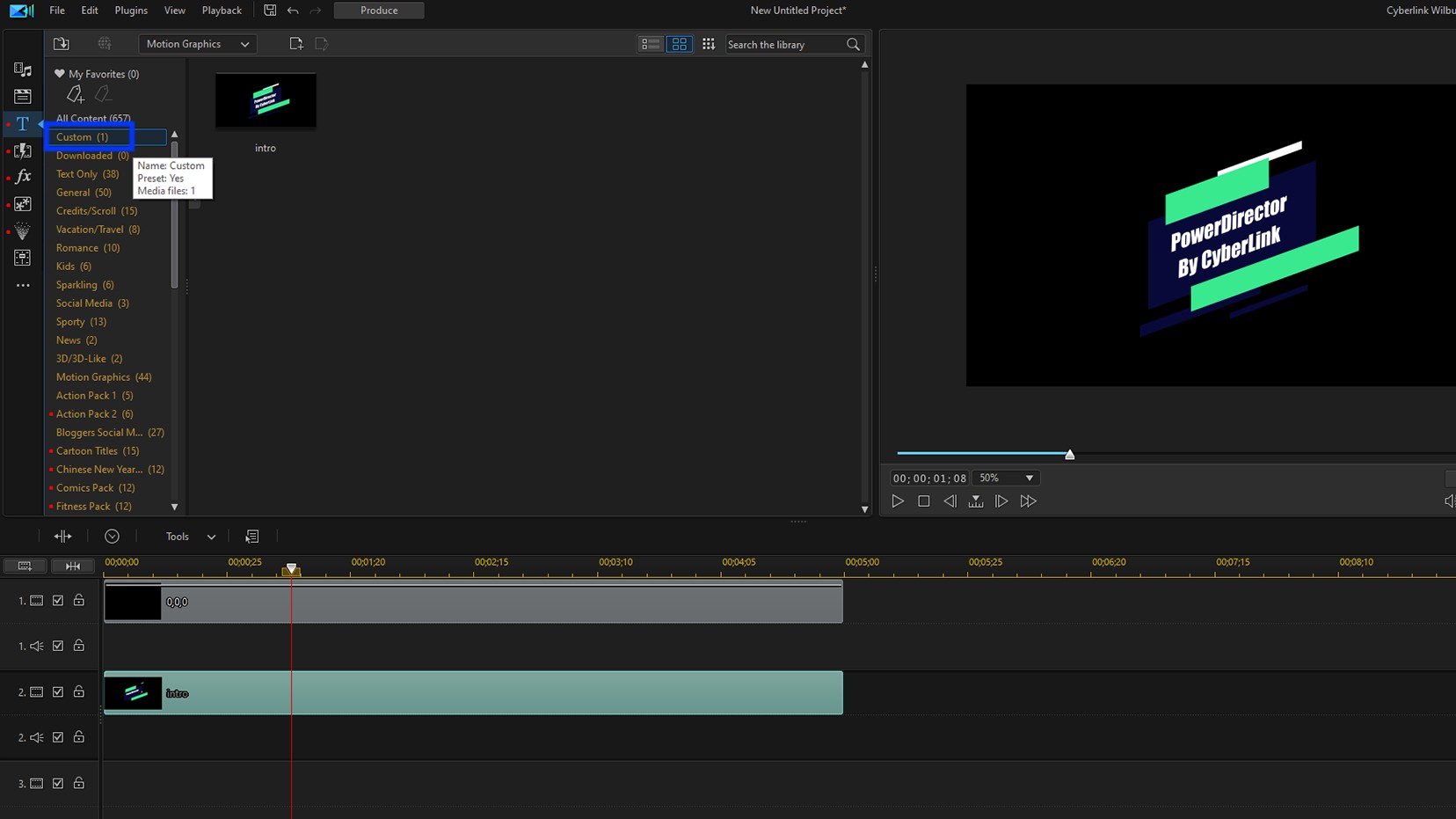Click the import media icon above library
The width and height of the screenshot is (1456, 819).
tap(61, 44)
